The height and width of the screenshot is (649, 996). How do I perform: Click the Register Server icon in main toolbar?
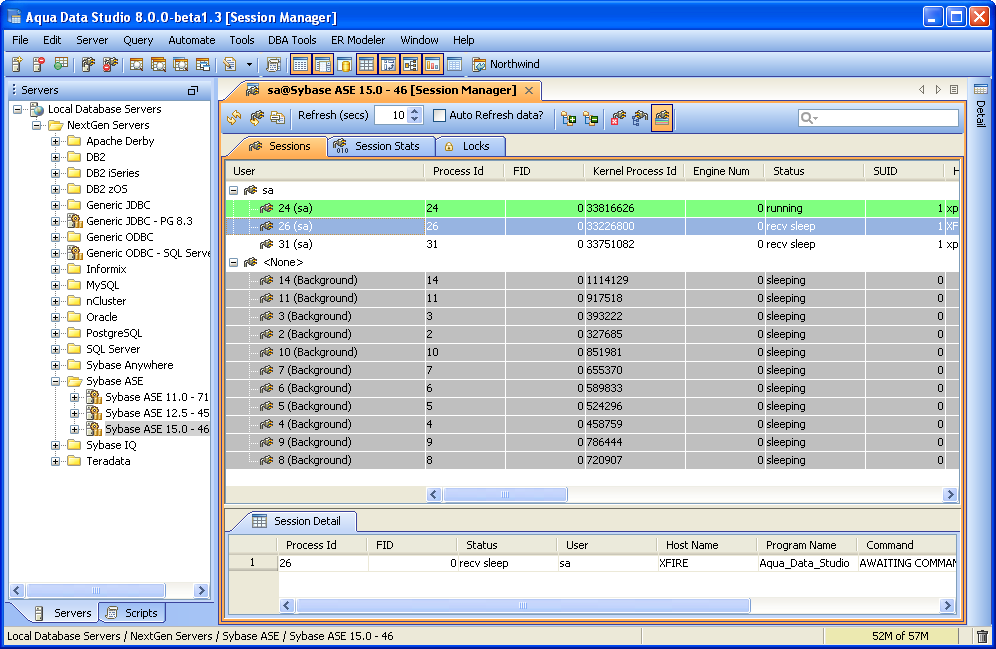[17, 64]
